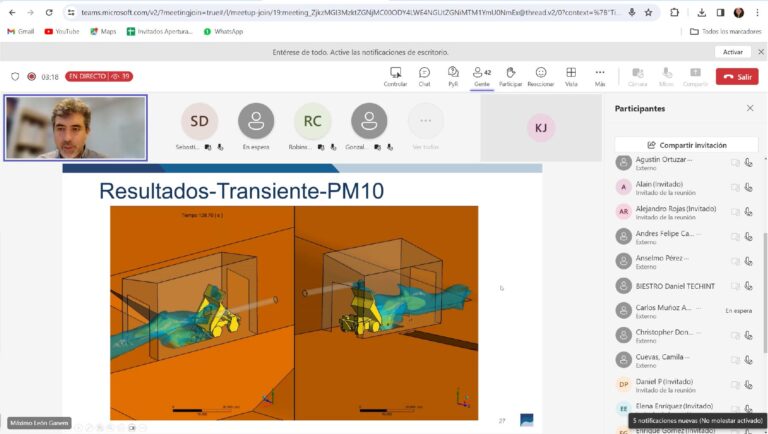768x434 pixels.
Task: Open Más options menu
Action: [600, 77]
